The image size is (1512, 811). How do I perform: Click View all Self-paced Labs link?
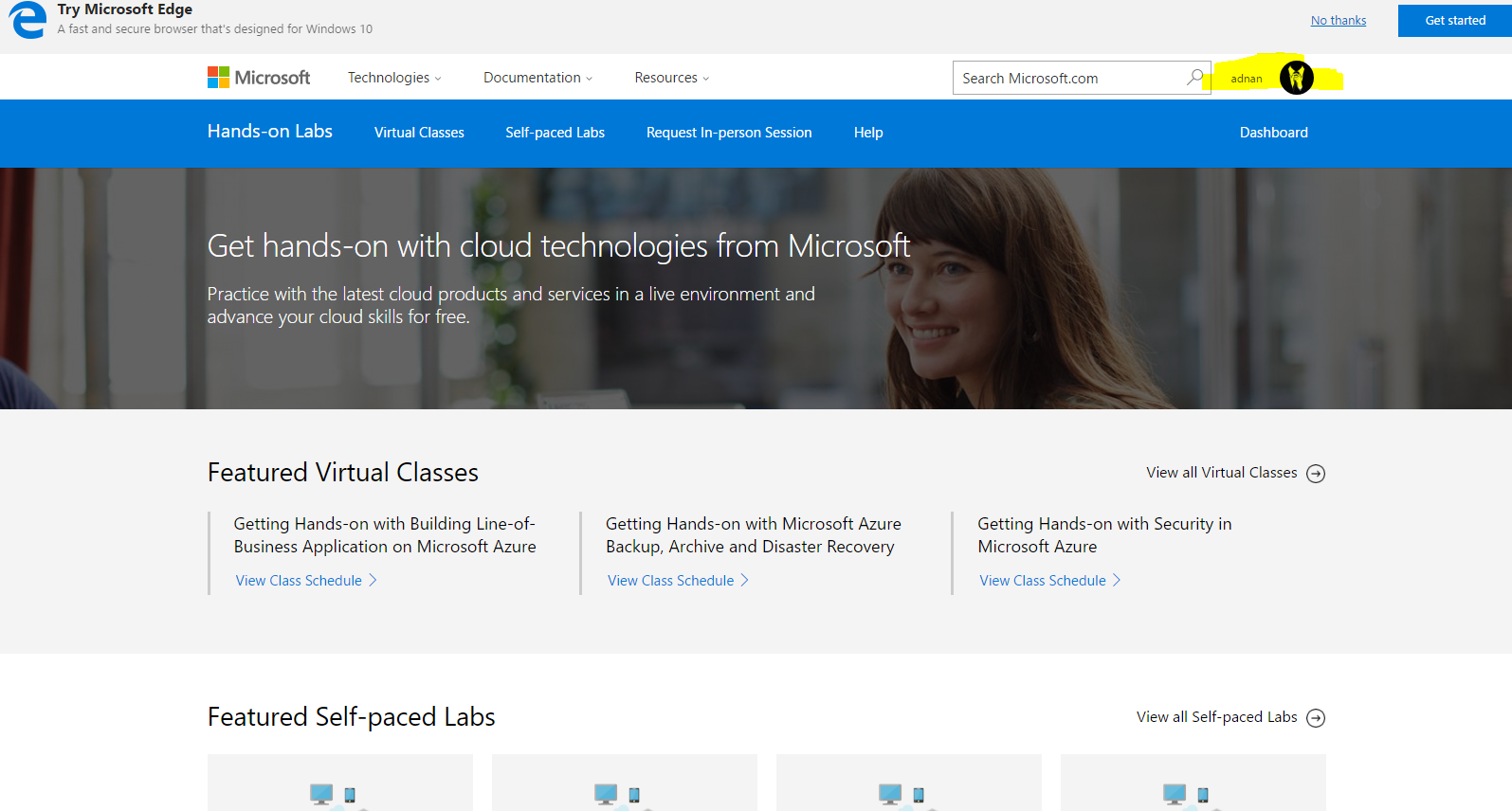click(1217, 717)
